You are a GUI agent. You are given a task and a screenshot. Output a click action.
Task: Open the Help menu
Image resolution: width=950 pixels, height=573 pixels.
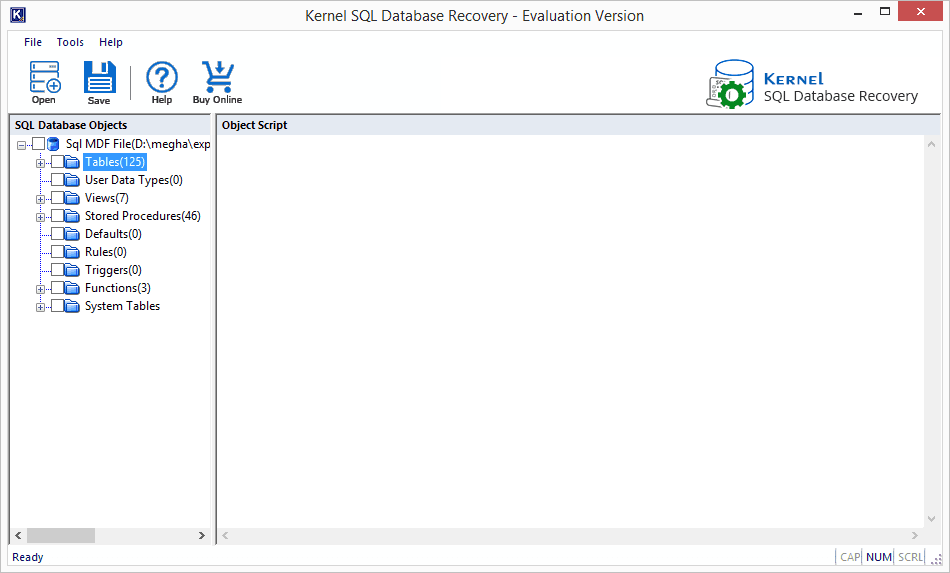click(x=111, y=42)
